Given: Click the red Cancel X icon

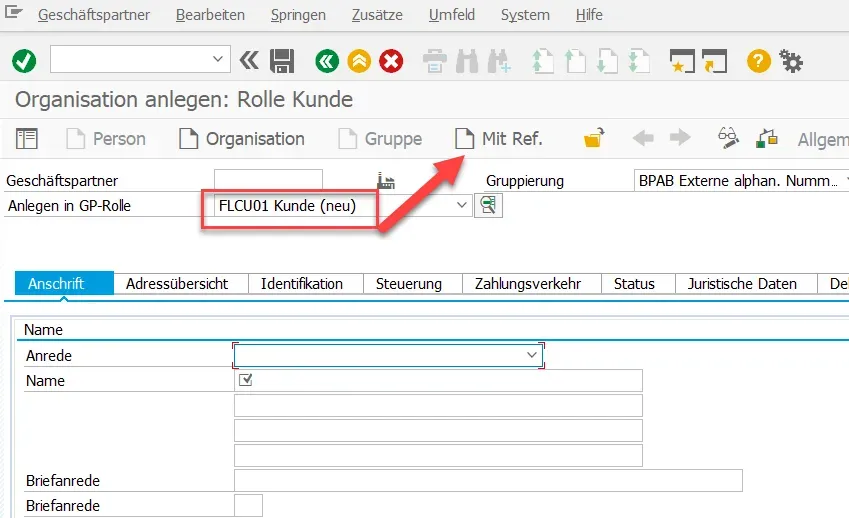Looking at the screenshot, I should (391, 61).
